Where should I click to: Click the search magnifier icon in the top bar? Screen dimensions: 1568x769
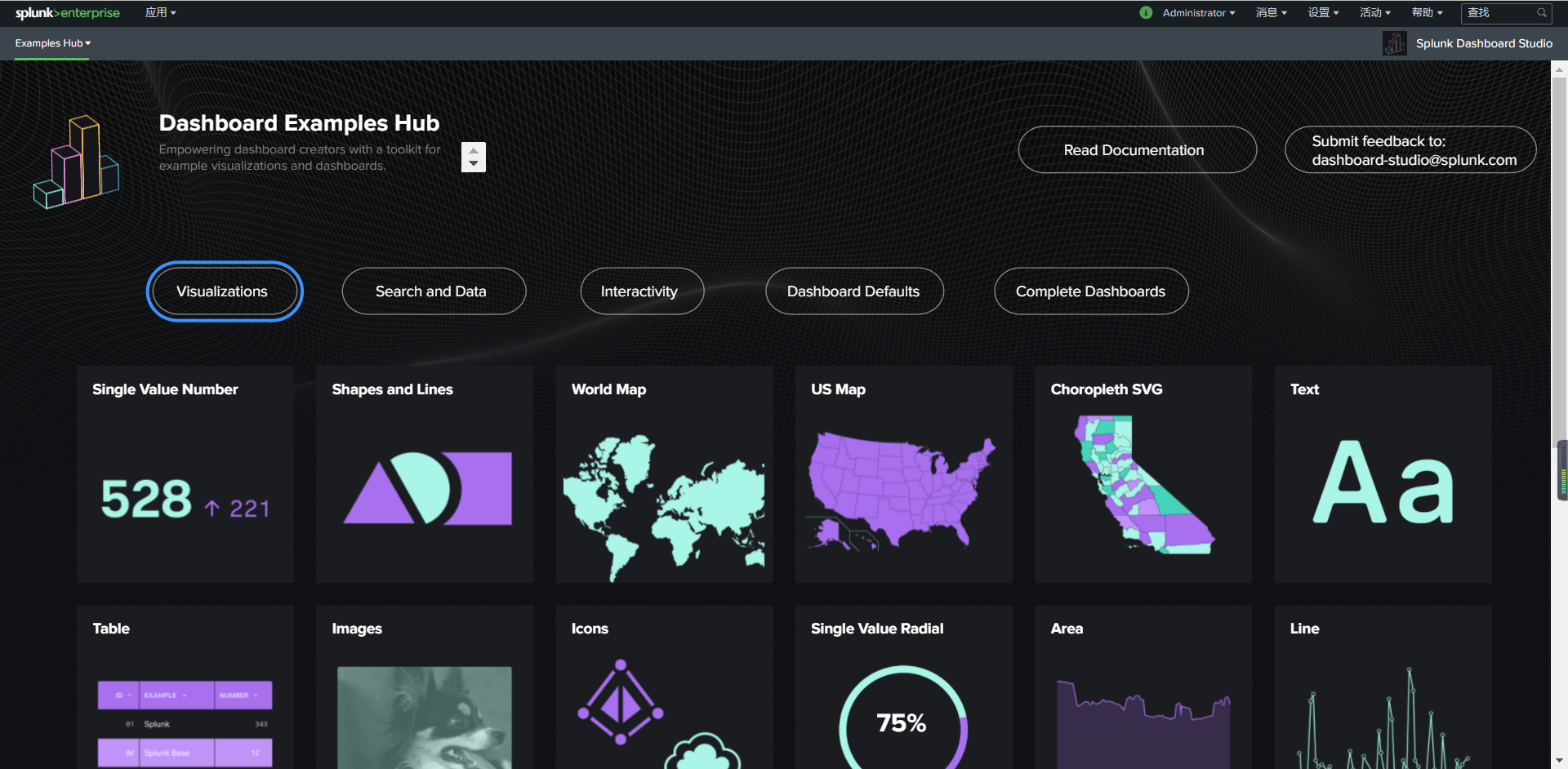(x=1541, y=13)
